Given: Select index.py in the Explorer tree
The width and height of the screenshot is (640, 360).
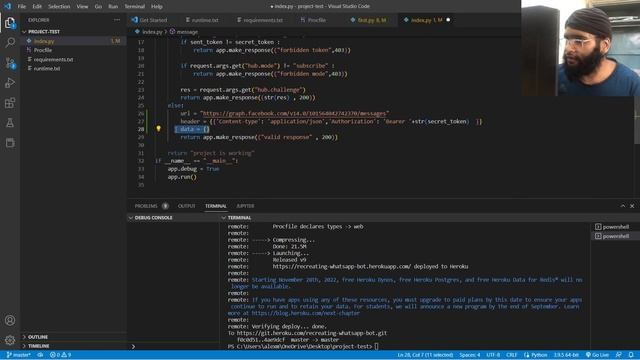Looking at the screenshot, I should [x=73, y=41].
